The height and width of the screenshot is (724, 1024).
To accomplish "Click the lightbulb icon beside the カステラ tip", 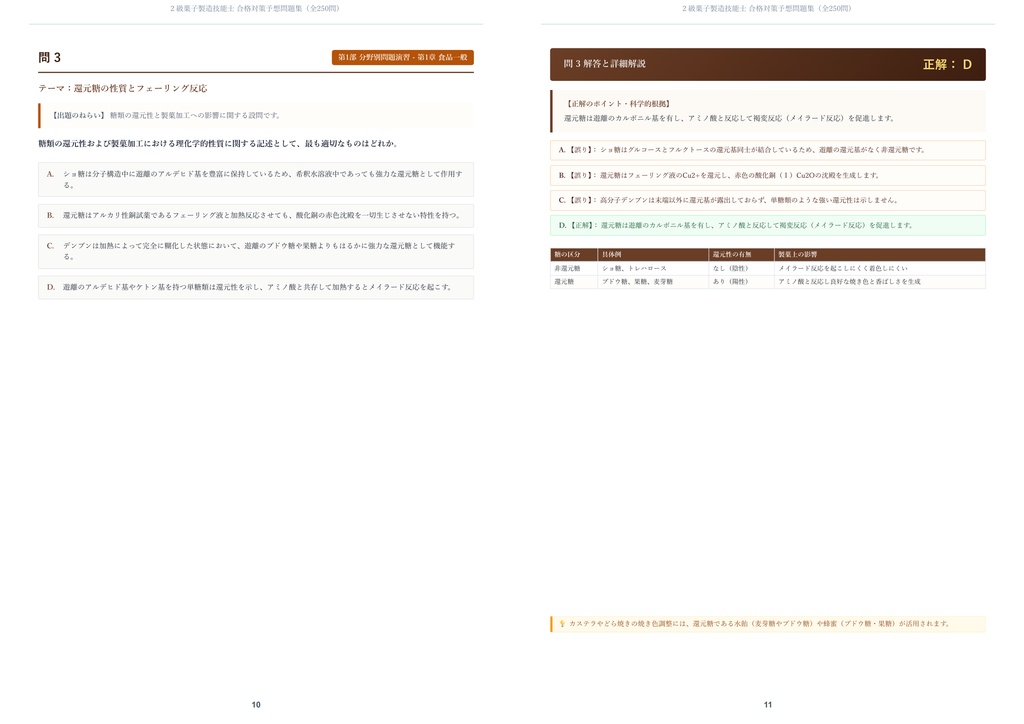I will [562, 624].
